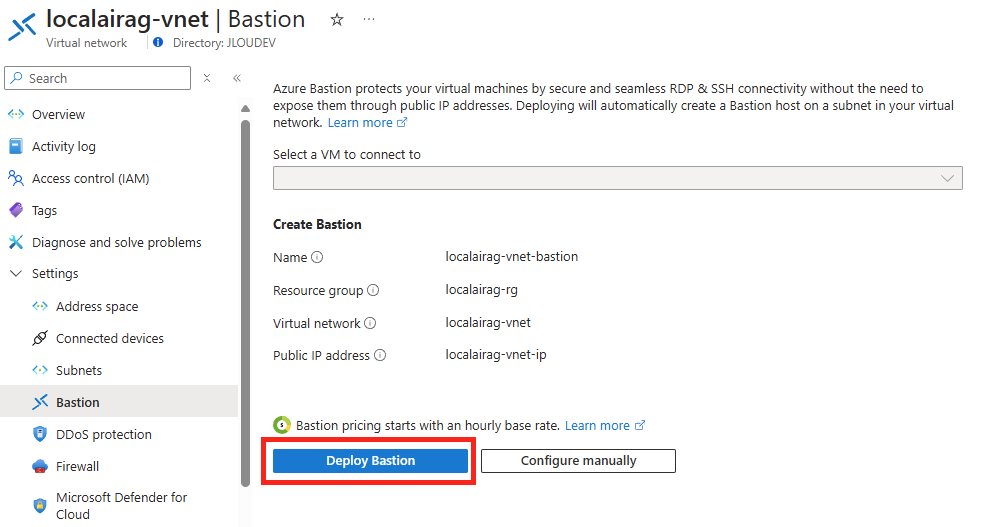The height and width of the screenshot is (527, 981).
Task: Open the more options ellipsis menu
Action: (369, 19)
